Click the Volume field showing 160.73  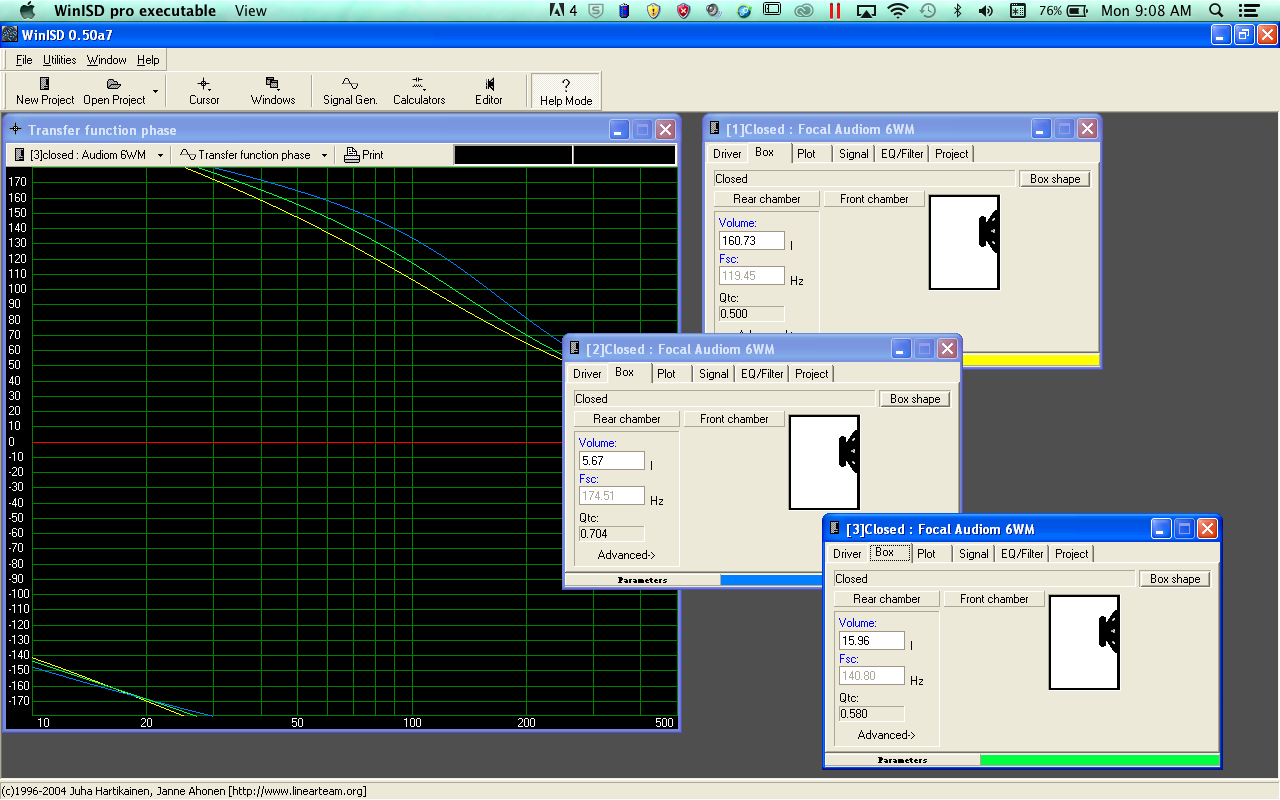click(x=752, y=241)
